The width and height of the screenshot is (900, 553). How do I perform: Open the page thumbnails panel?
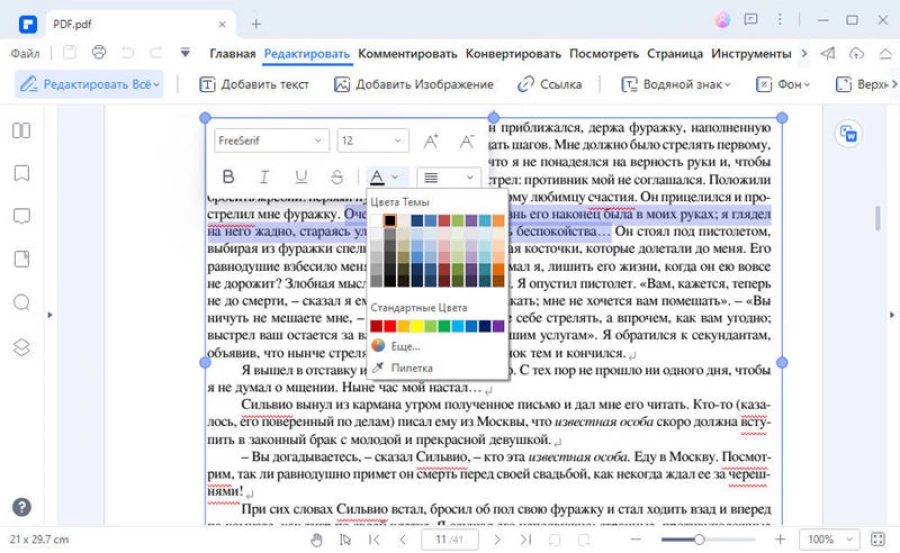point(21,130)
